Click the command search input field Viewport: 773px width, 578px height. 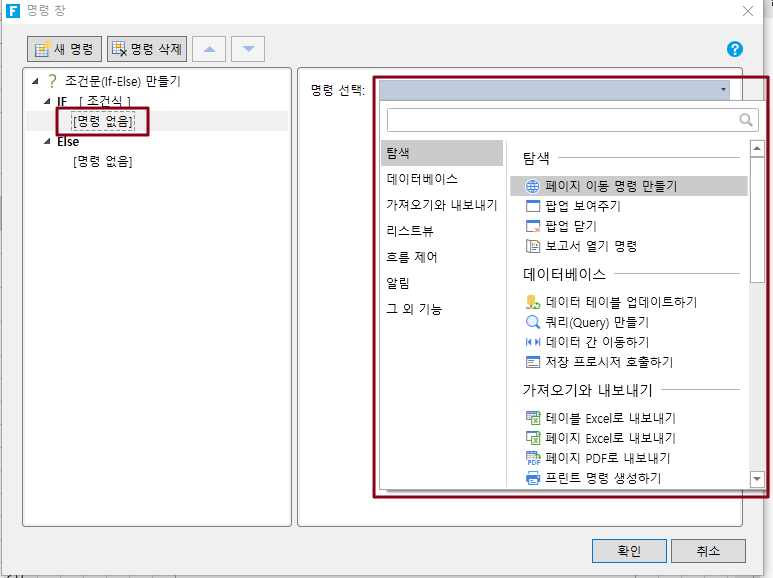[562, 120]
